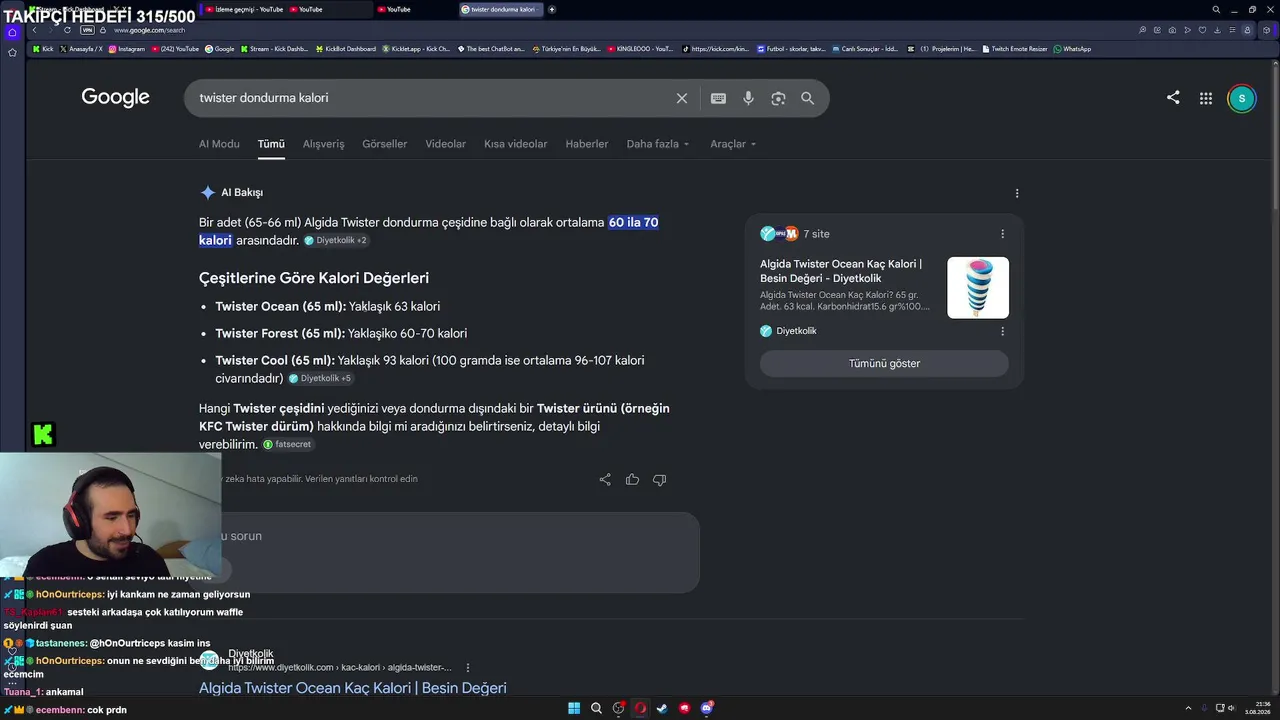Image resolution: width=1280 pixels, height=720 pixels.
Task: Open the WhatsApp bookmark
Action: (x=1072, y=49)
